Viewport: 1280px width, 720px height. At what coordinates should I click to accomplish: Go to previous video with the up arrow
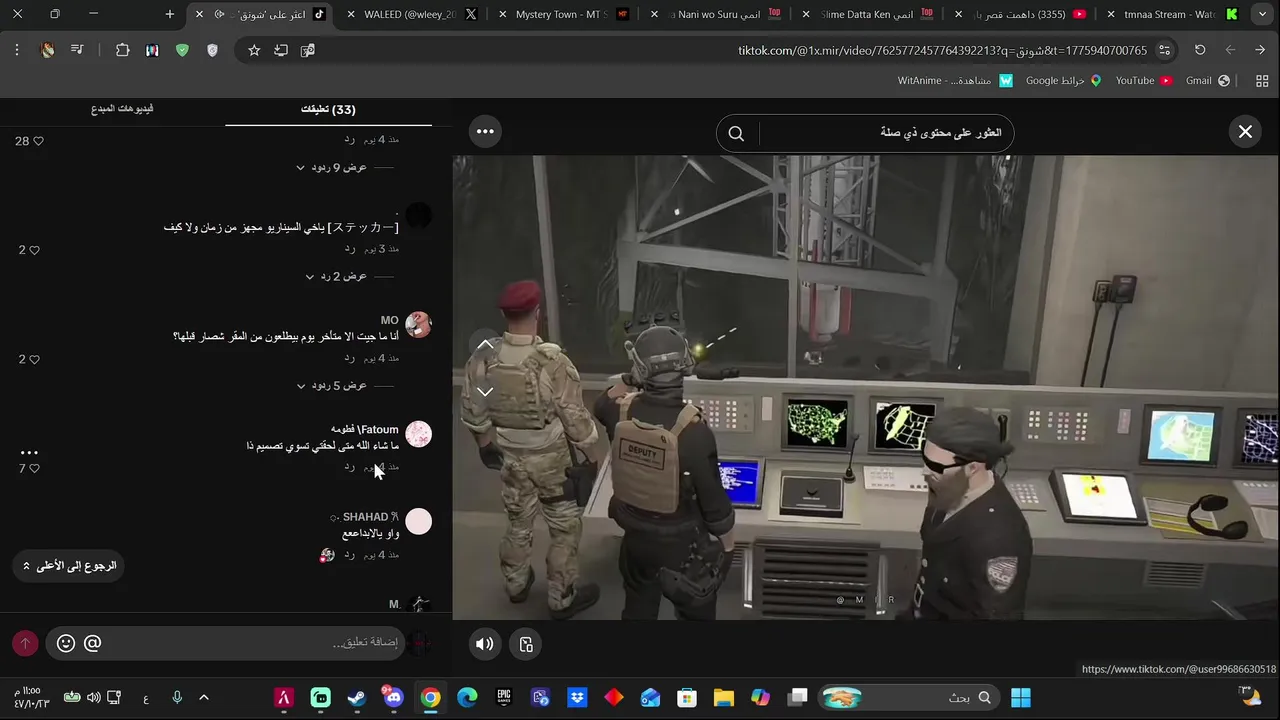click(x=485, y=344)
